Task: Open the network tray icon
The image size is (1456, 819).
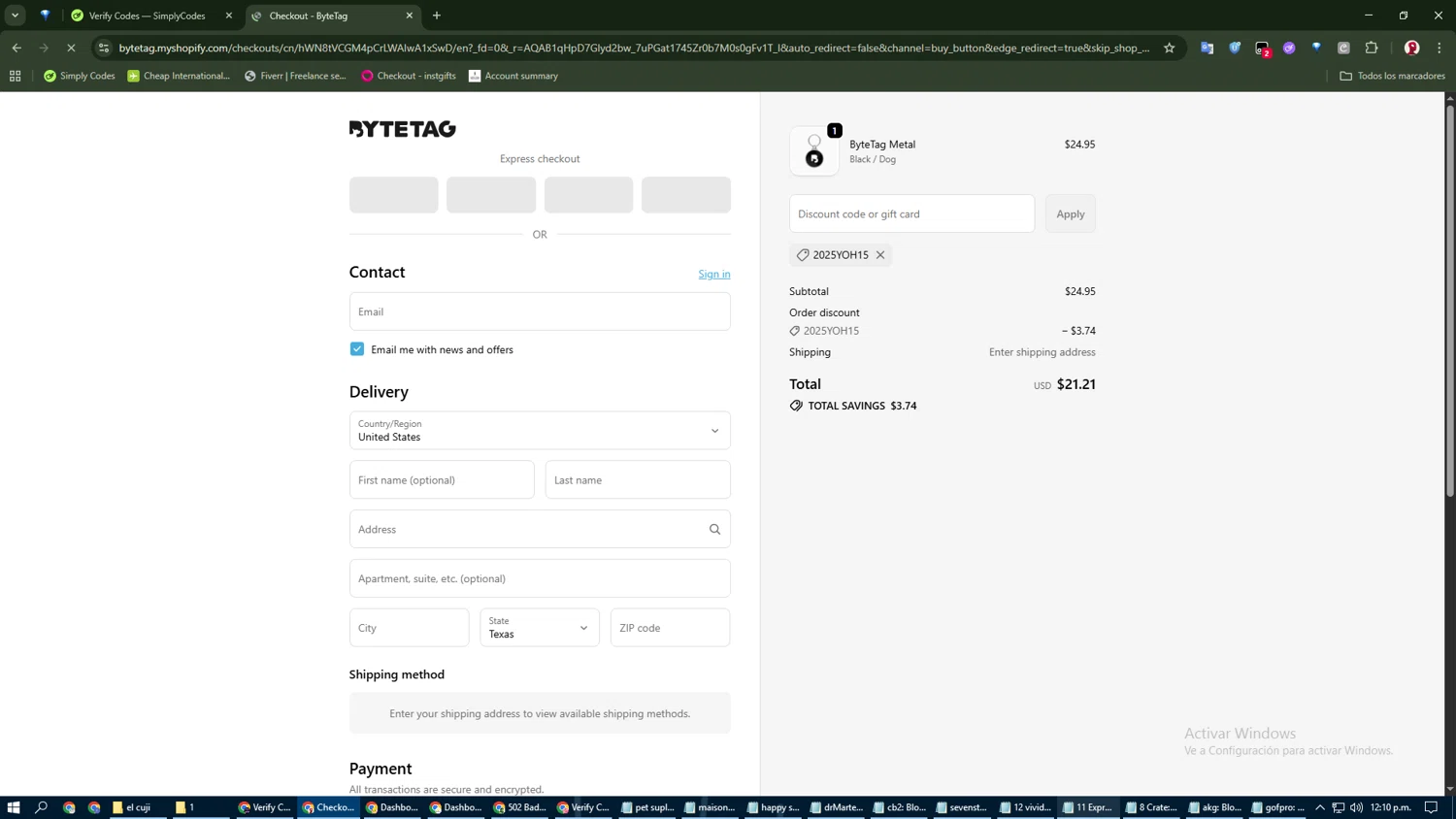Action: 1339,807
